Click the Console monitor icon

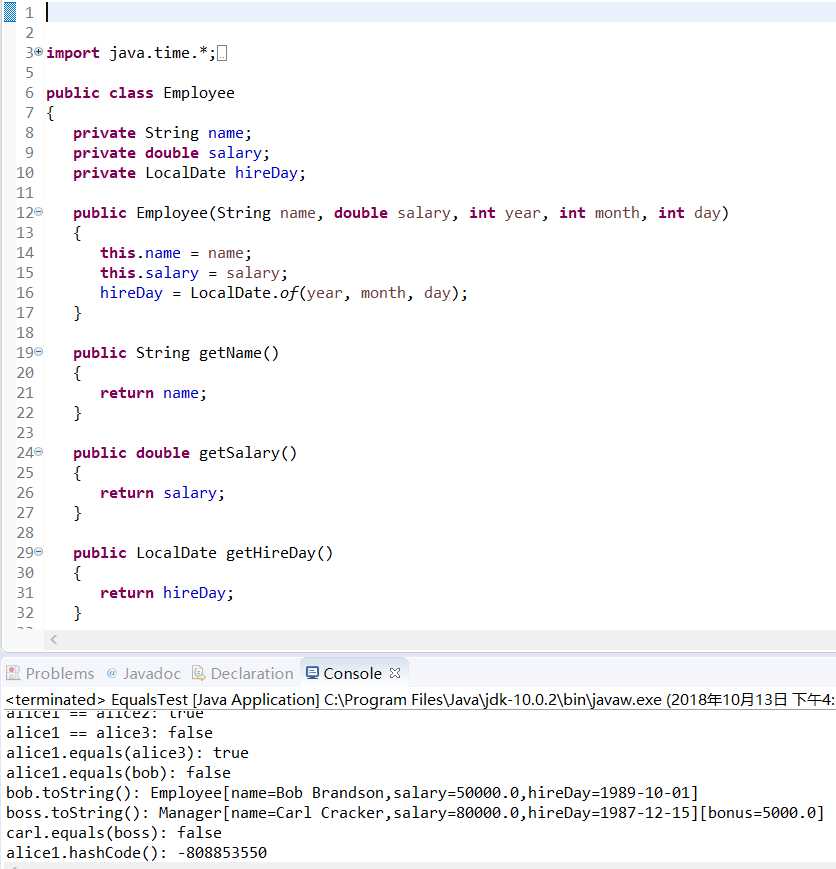[x=313, y=673]
